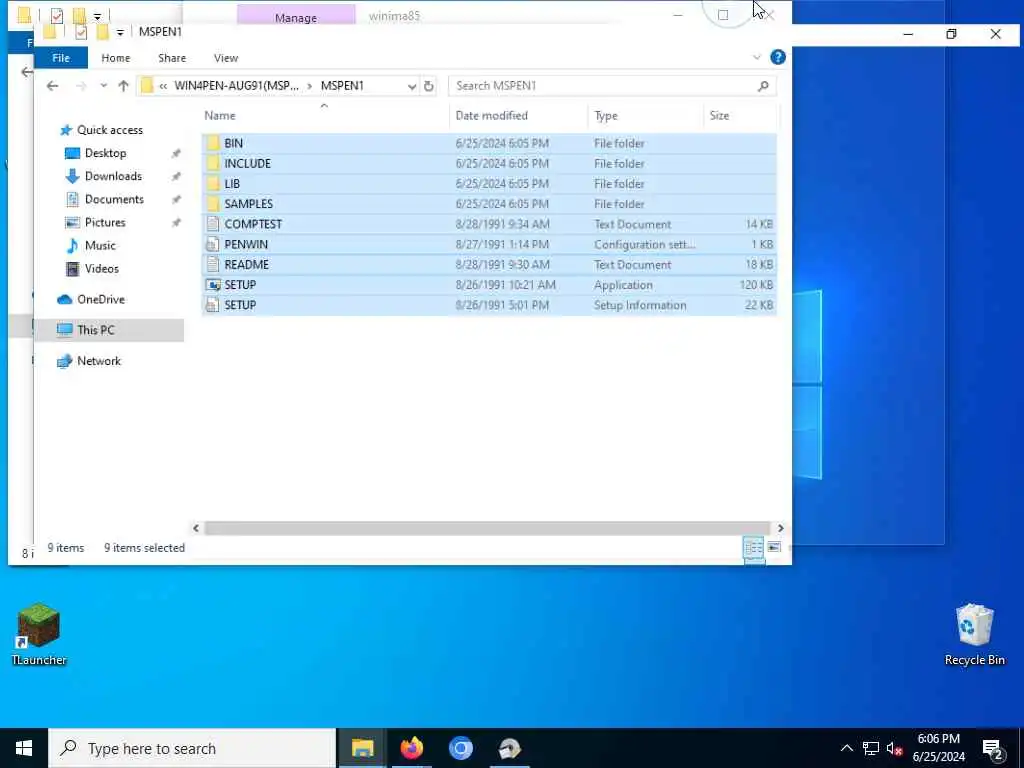Sort by the Type column header

[x=646, y=116]
